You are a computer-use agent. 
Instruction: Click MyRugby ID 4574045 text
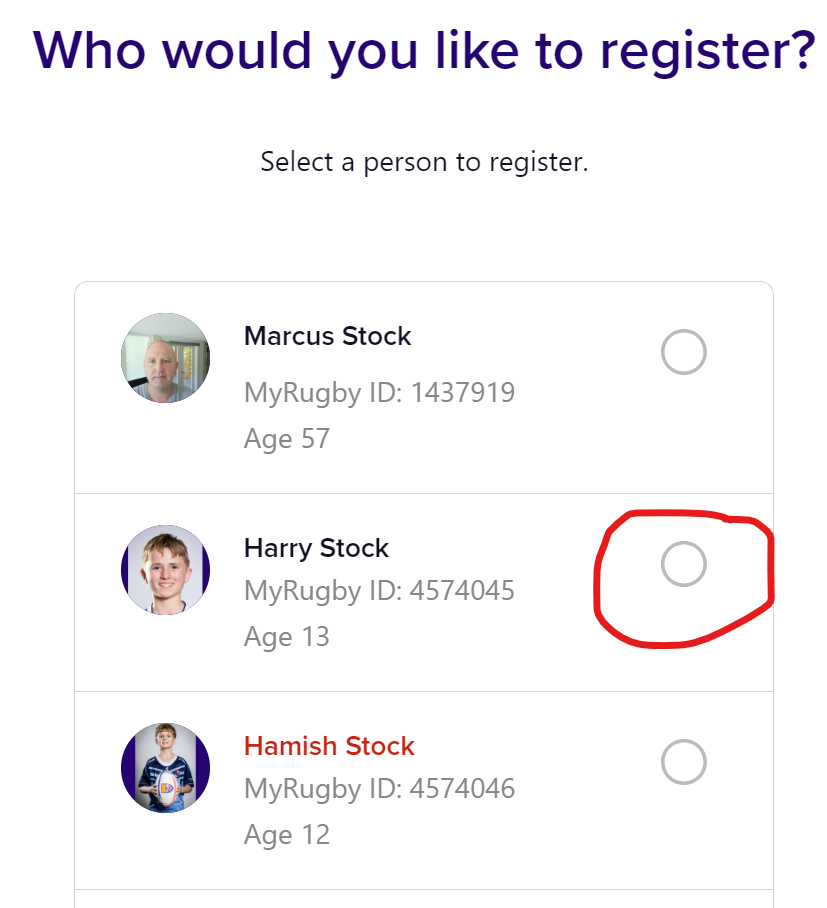pos(379,591)
